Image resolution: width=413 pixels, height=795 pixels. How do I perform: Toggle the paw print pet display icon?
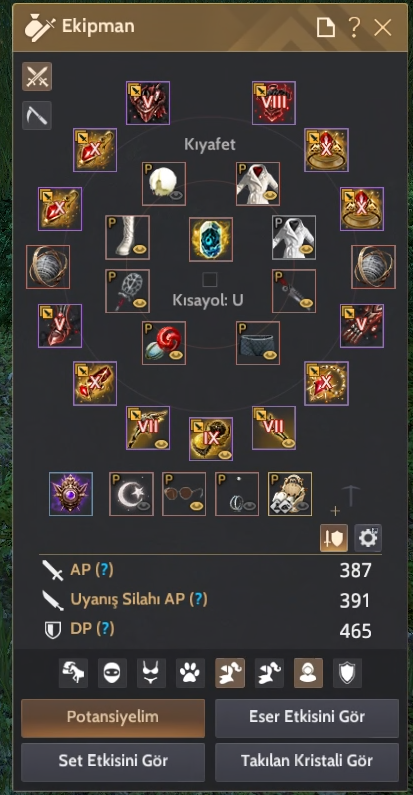click(x=191, y=673)
